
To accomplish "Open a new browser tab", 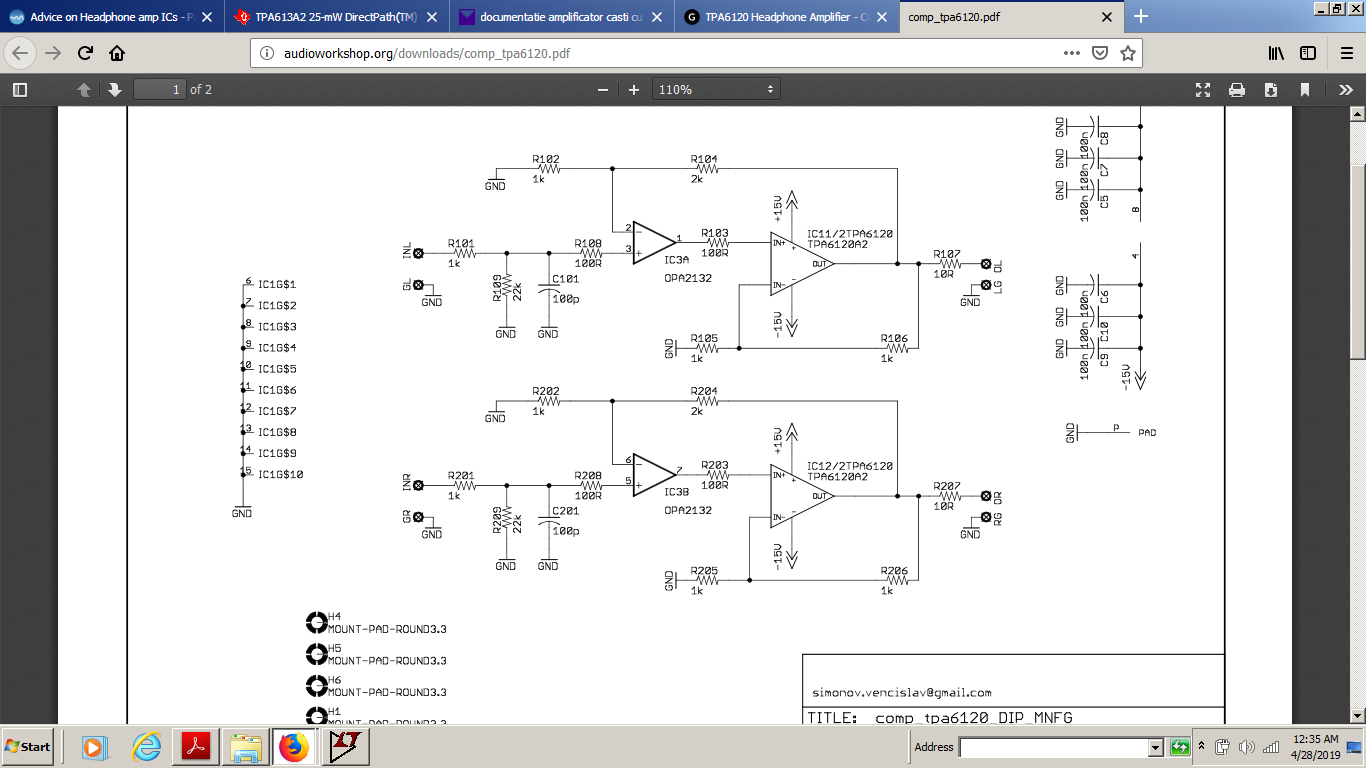I will pyautogui.click(x=1141, y=16).
